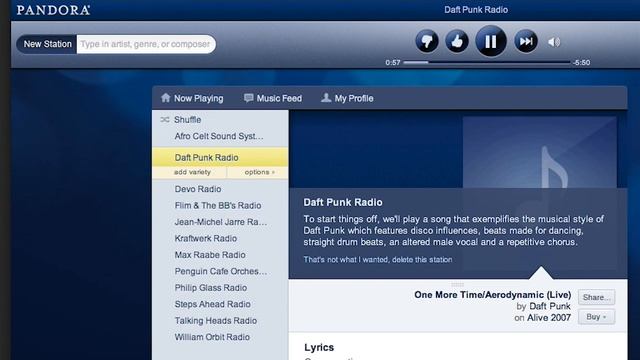Click the panel resize grip above song title
Viewport: 640px width, 360px height.
[x=458, y=284]
